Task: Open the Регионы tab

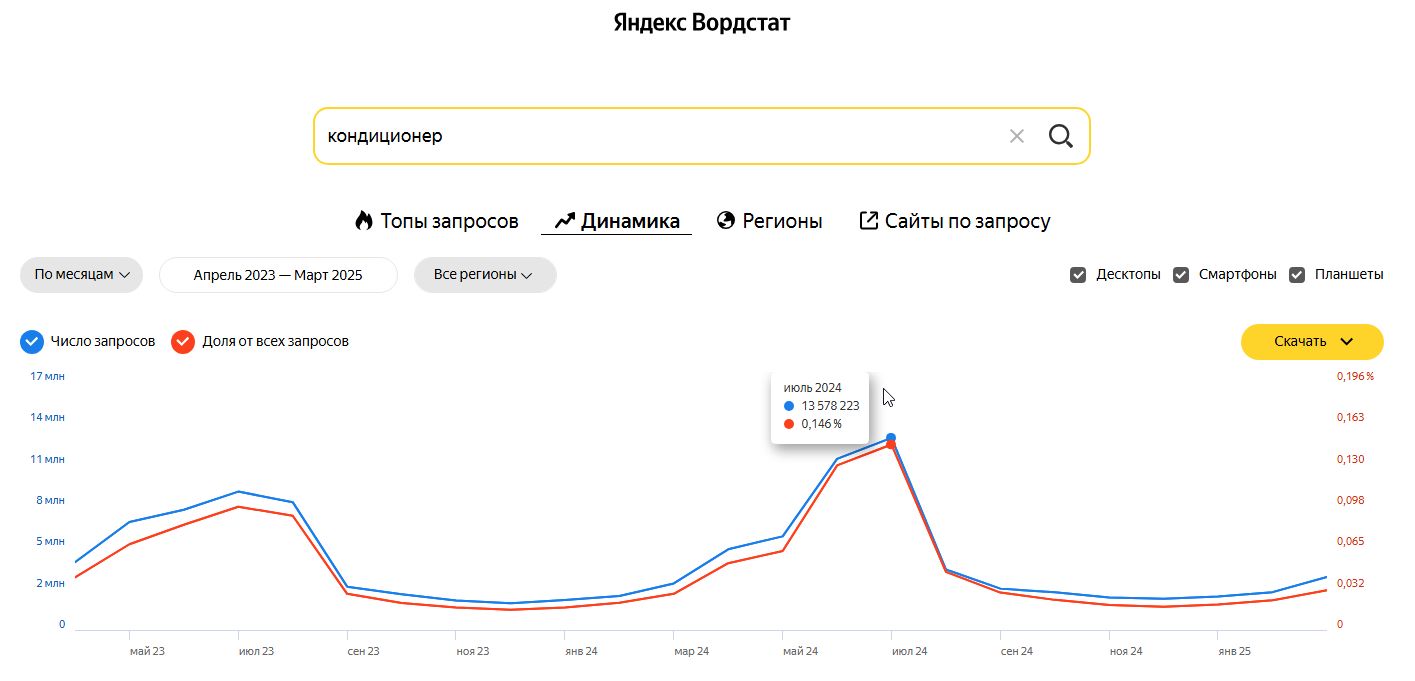Action: coord(782,221)
